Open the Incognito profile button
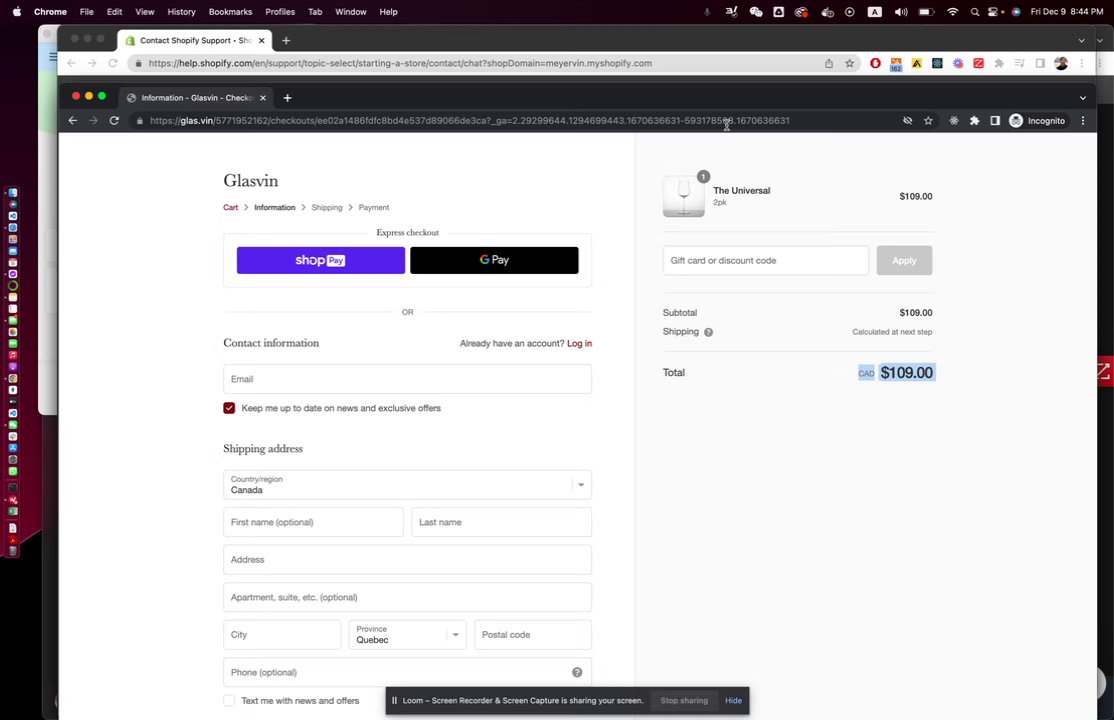1114x720 pixels. [1037, 121]
